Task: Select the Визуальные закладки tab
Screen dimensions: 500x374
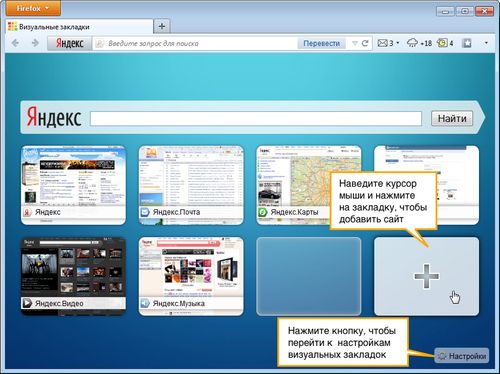Action: coord(79,27)
